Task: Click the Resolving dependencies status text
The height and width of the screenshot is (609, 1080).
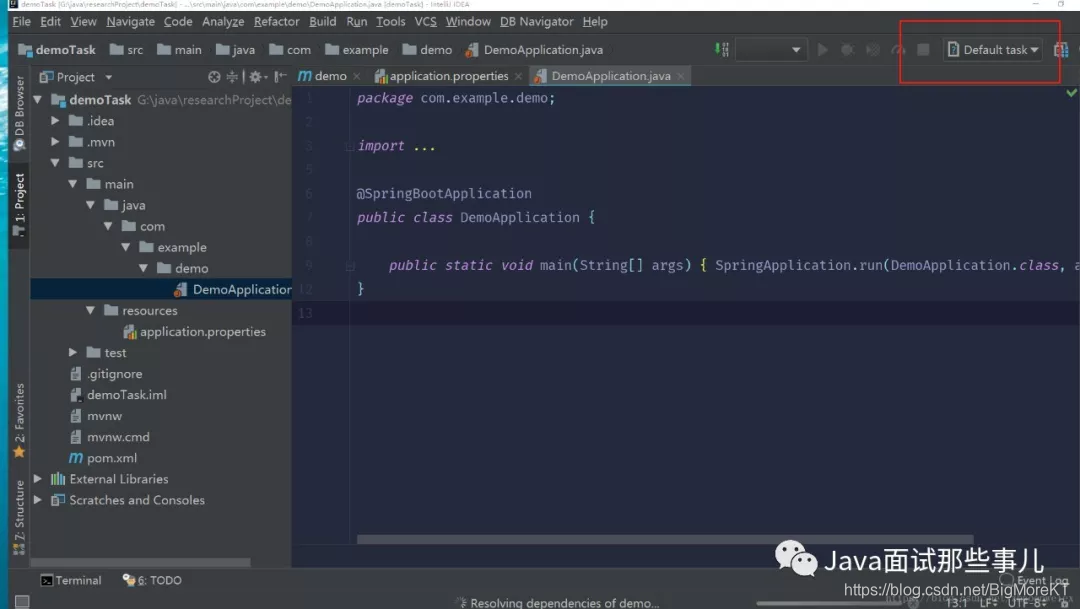Action: tap(565, 603)
